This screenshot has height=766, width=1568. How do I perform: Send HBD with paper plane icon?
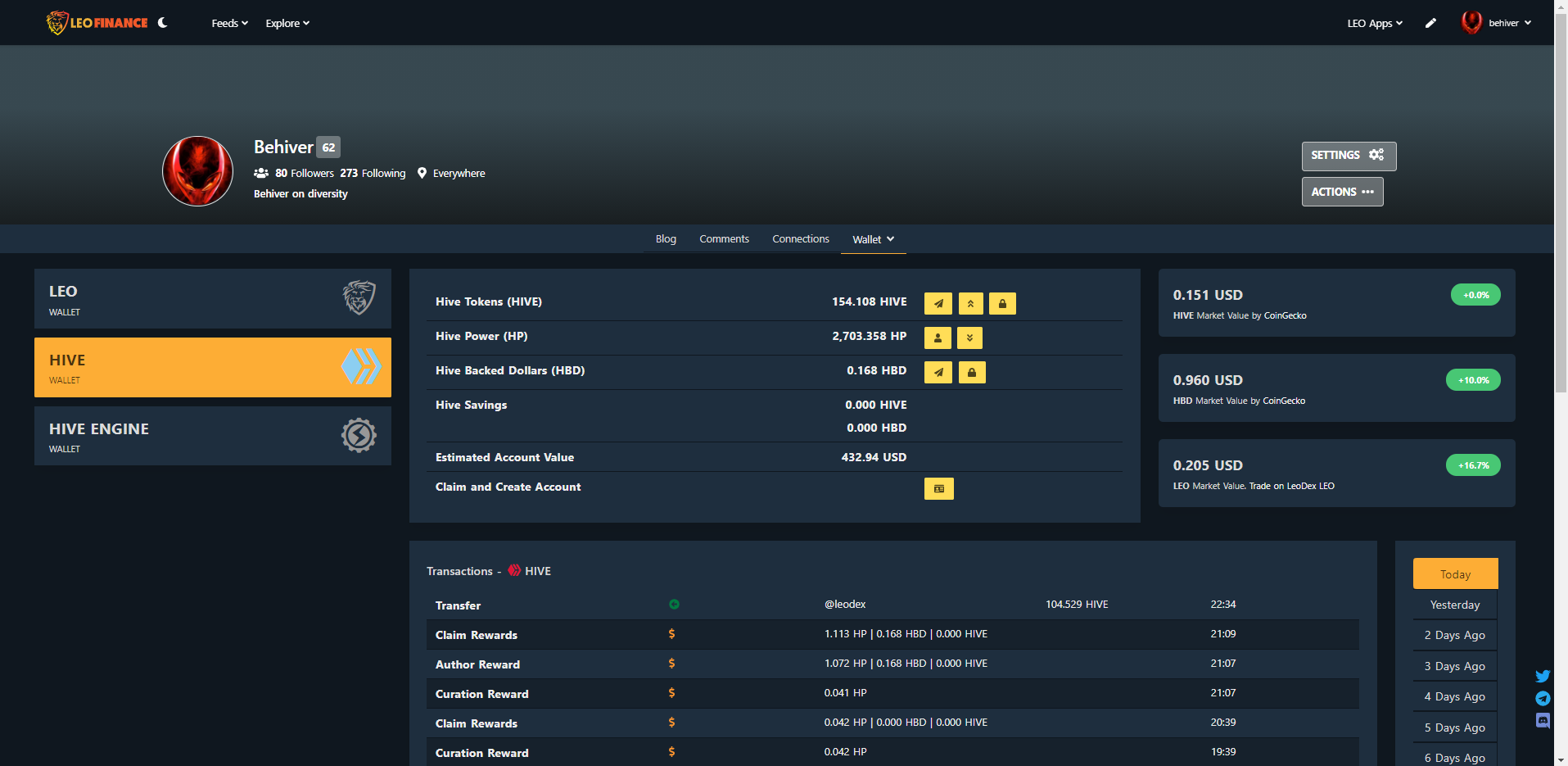click(938, 372)
